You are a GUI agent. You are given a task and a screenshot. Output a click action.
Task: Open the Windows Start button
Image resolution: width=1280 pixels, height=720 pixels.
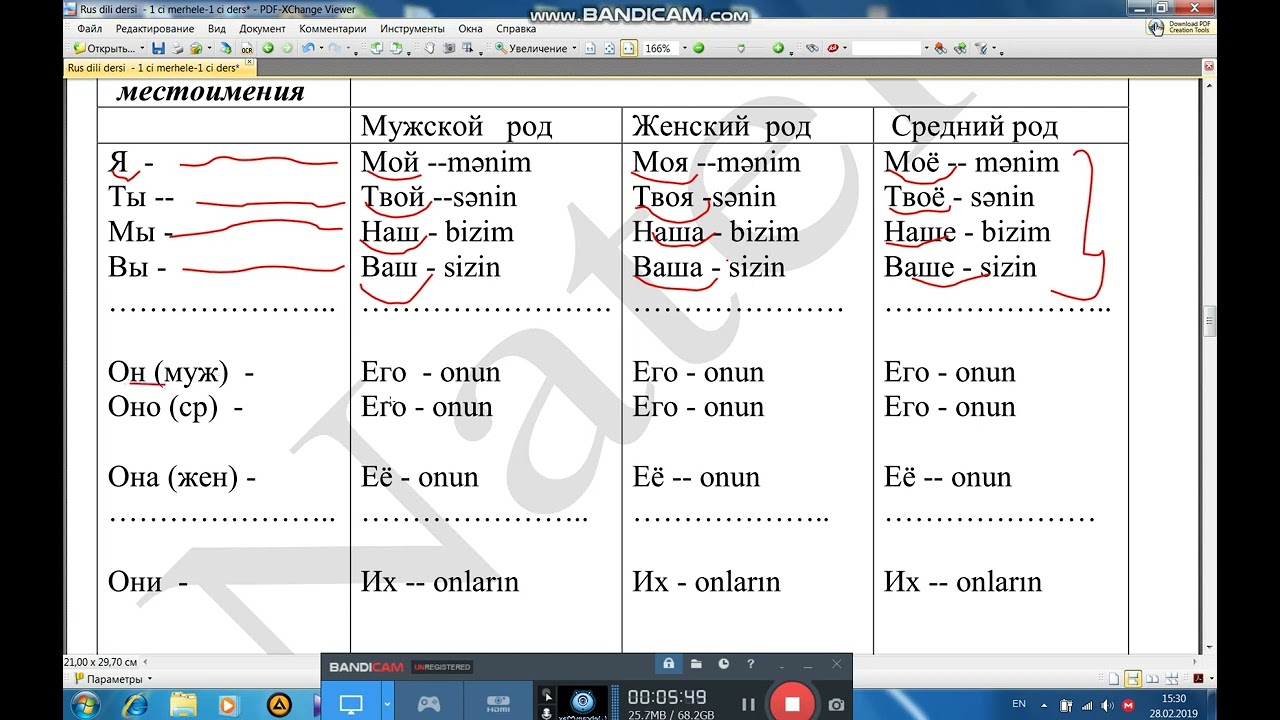click(x=86, y=705)
